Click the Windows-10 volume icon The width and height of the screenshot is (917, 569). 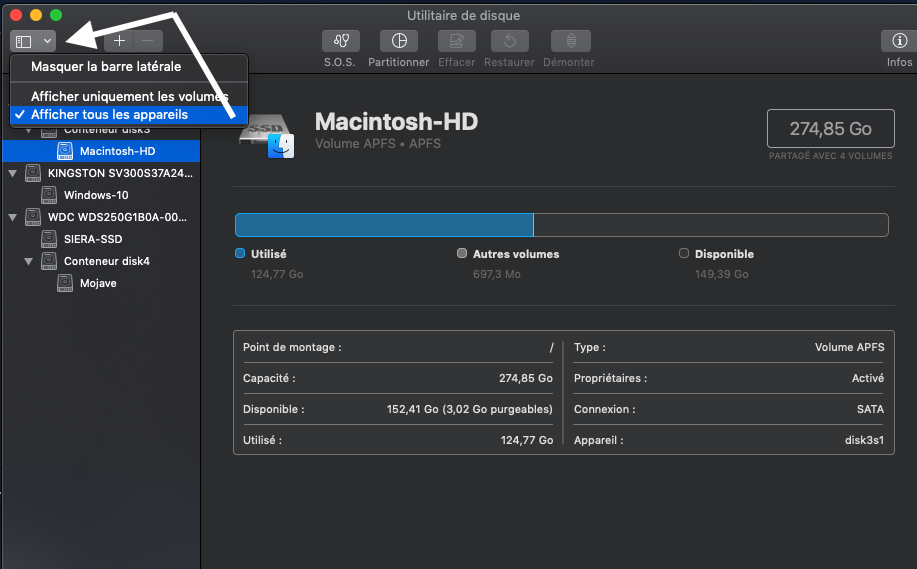click(49, 195)
